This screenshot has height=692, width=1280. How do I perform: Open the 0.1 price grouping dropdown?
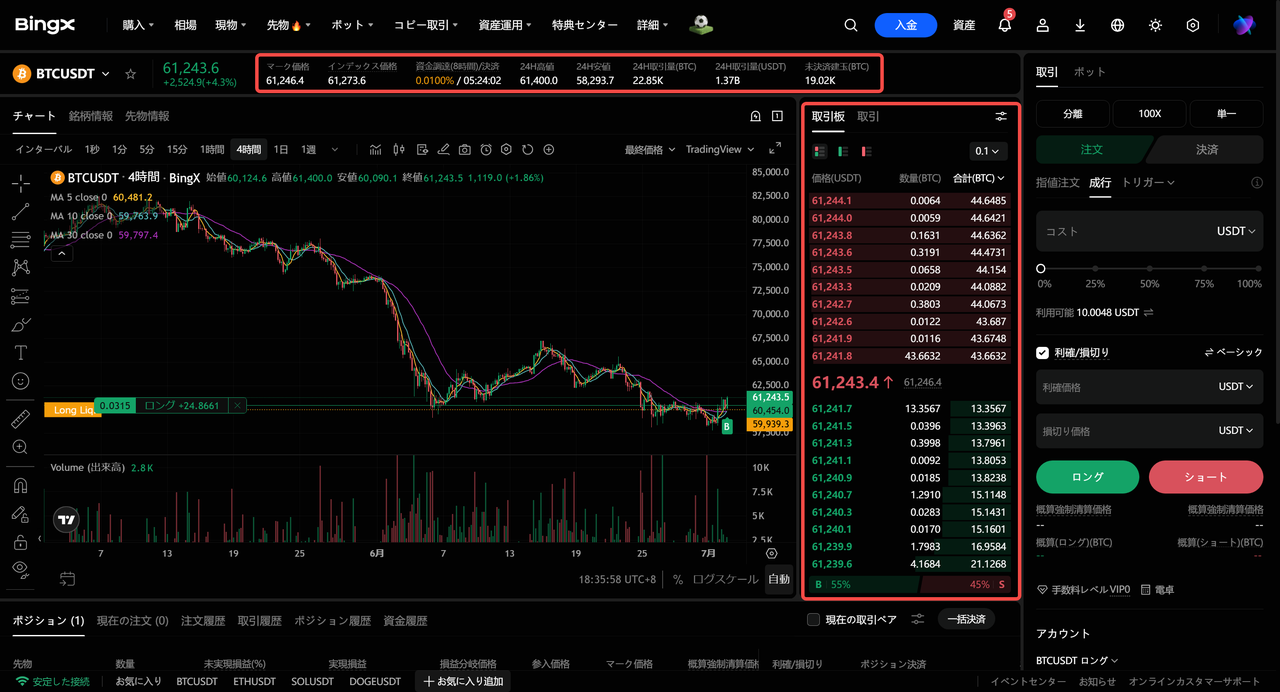click(x=988, y=152)
